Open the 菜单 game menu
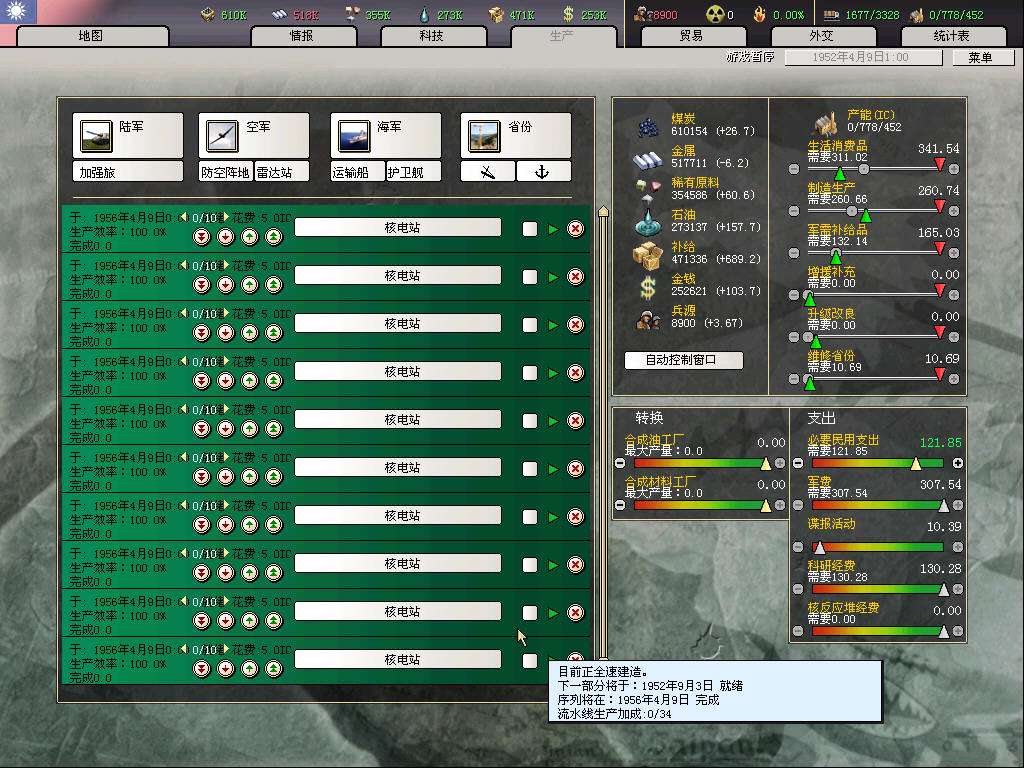The height and width of the screenshot is (768, 1024). [983, 57]
